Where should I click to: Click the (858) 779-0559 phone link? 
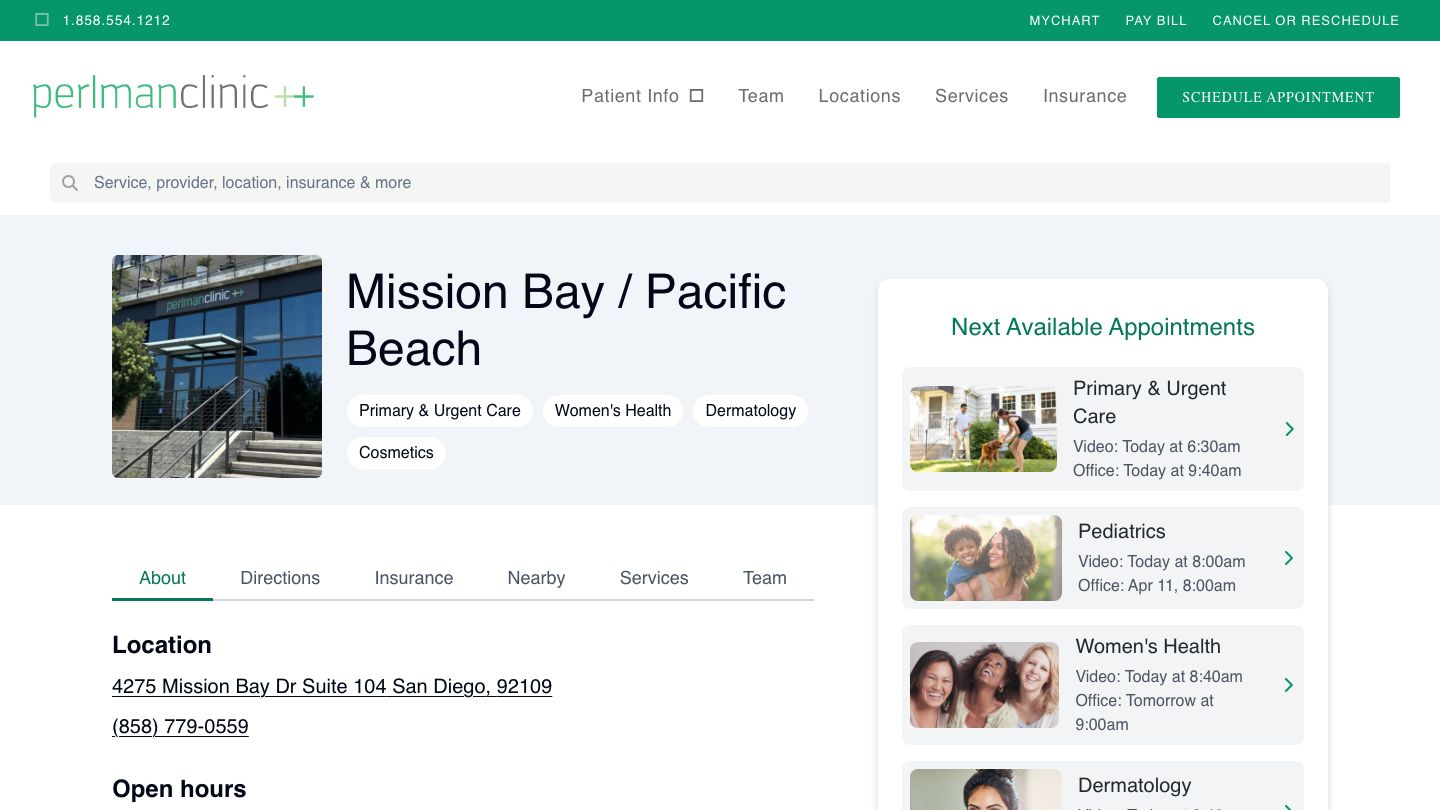[x=180, y=727]
